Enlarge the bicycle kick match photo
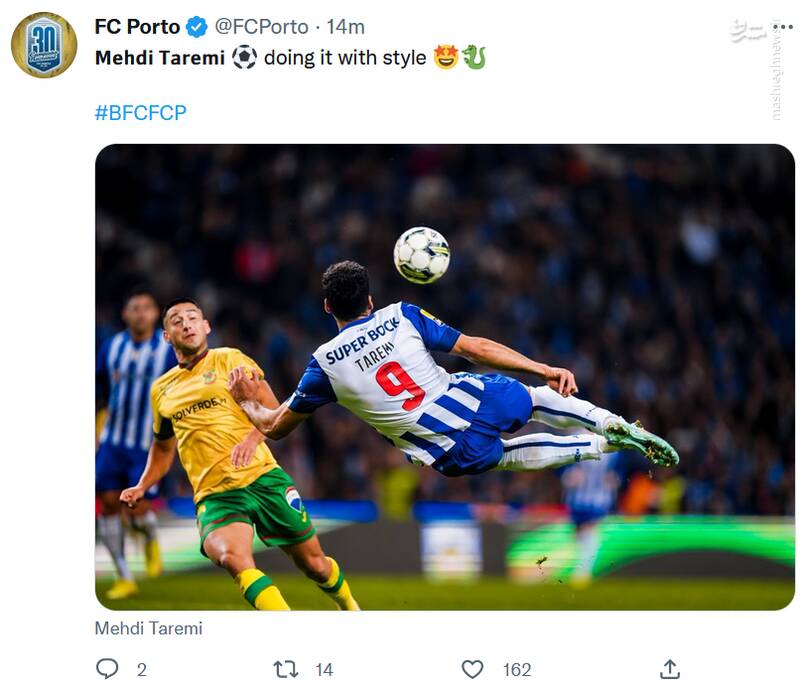The image size is (800, 687). (445, 377)
